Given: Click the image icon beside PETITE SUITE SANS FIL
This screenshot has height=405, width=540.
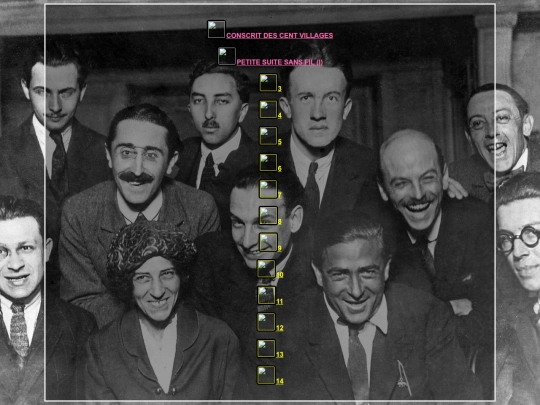Looking at the screenshot, I should (x=227, y=56).
